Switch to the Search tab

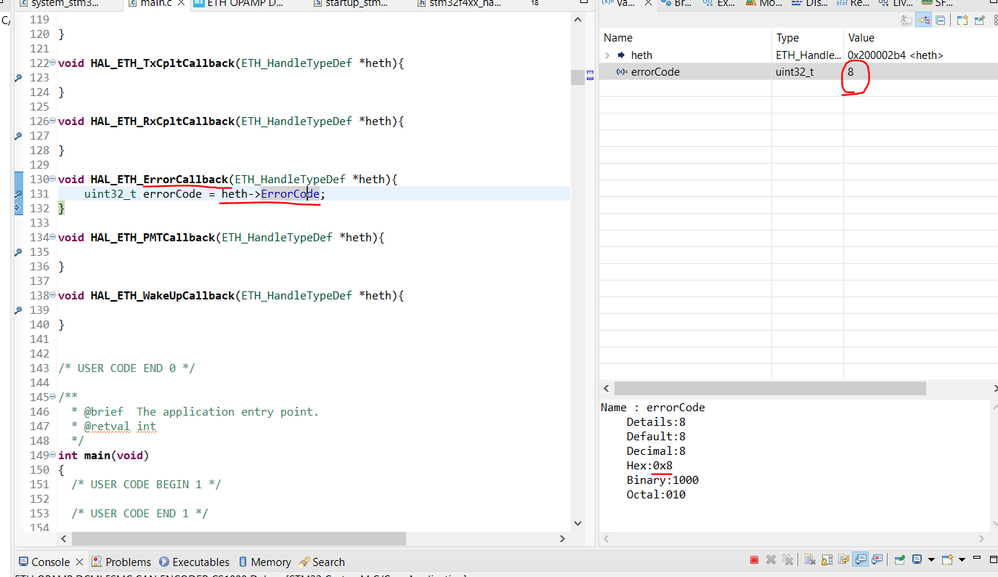pyautogui.click(x=322, y=562)
